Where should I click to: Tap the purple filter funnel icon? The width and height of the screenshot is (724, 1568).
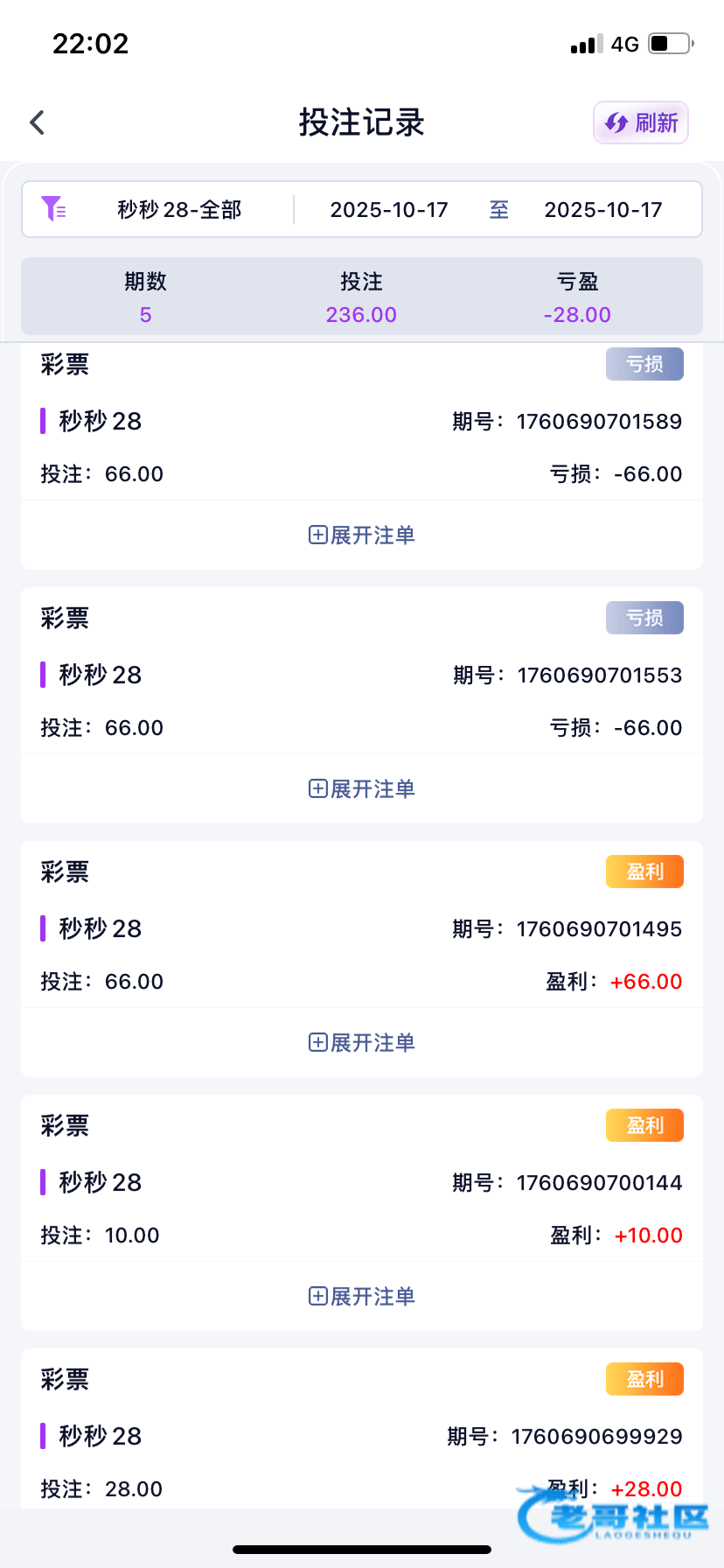[53, 209]
